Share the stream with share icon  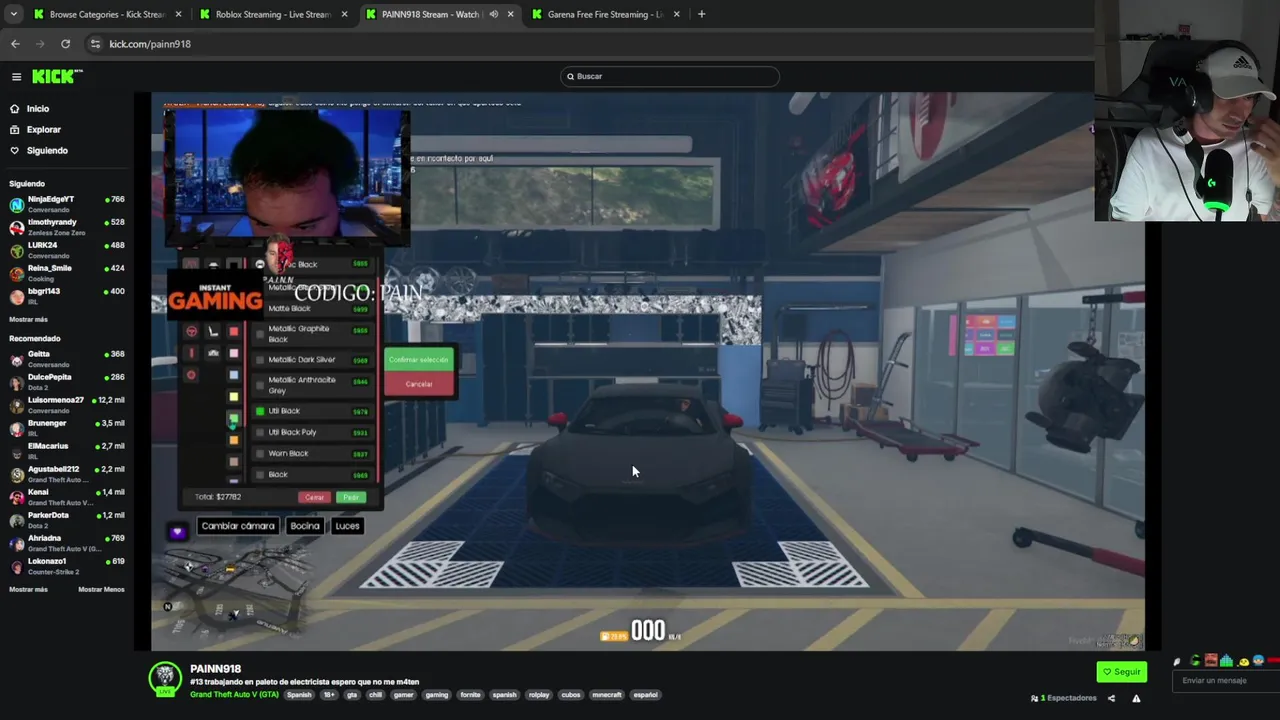(1111, 698)
